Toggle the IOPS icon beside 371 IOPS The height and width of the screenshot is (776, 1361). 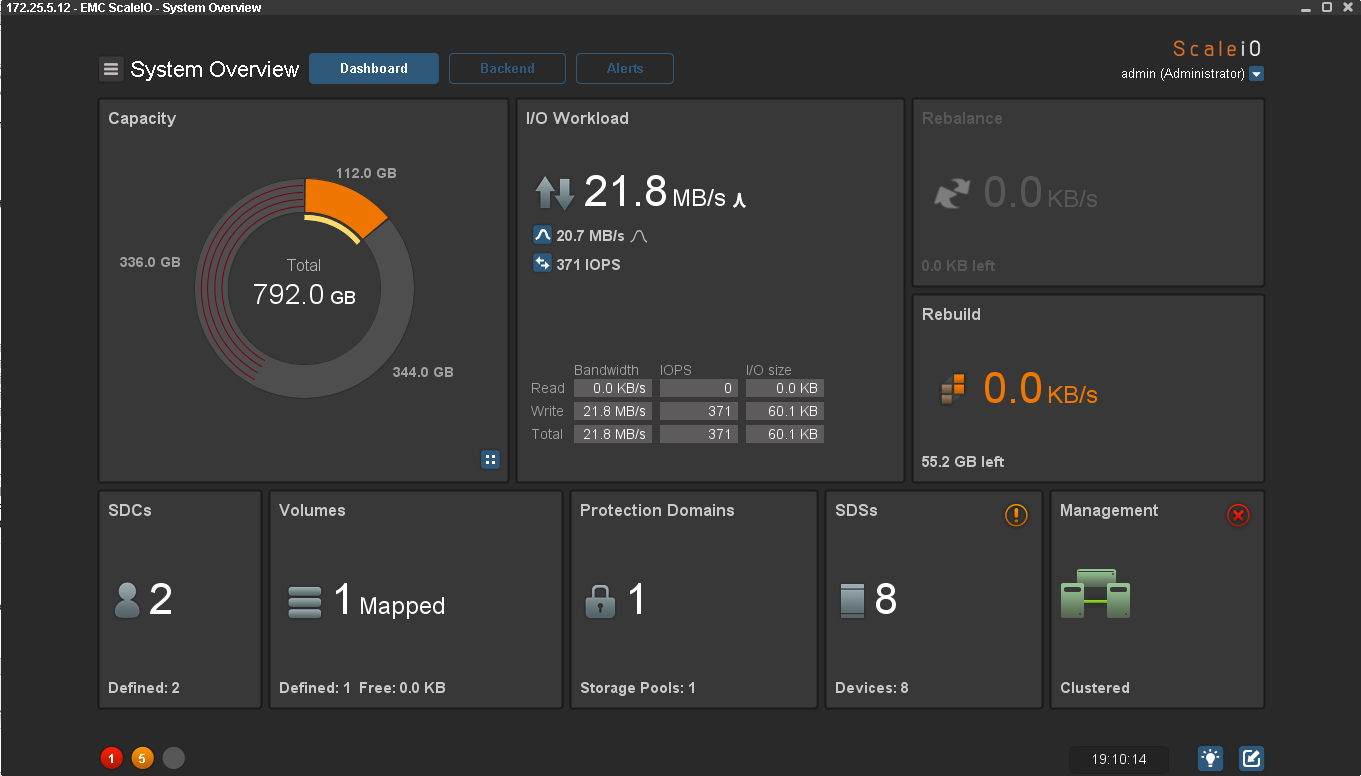(543, 264)
